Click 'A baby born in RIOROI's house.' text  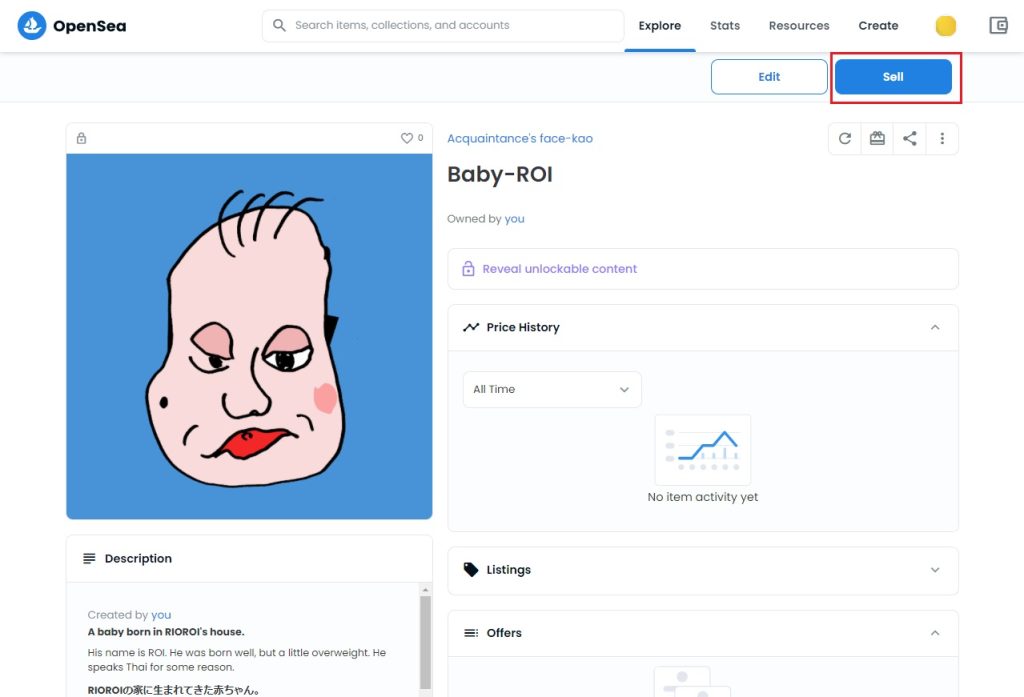166,632
